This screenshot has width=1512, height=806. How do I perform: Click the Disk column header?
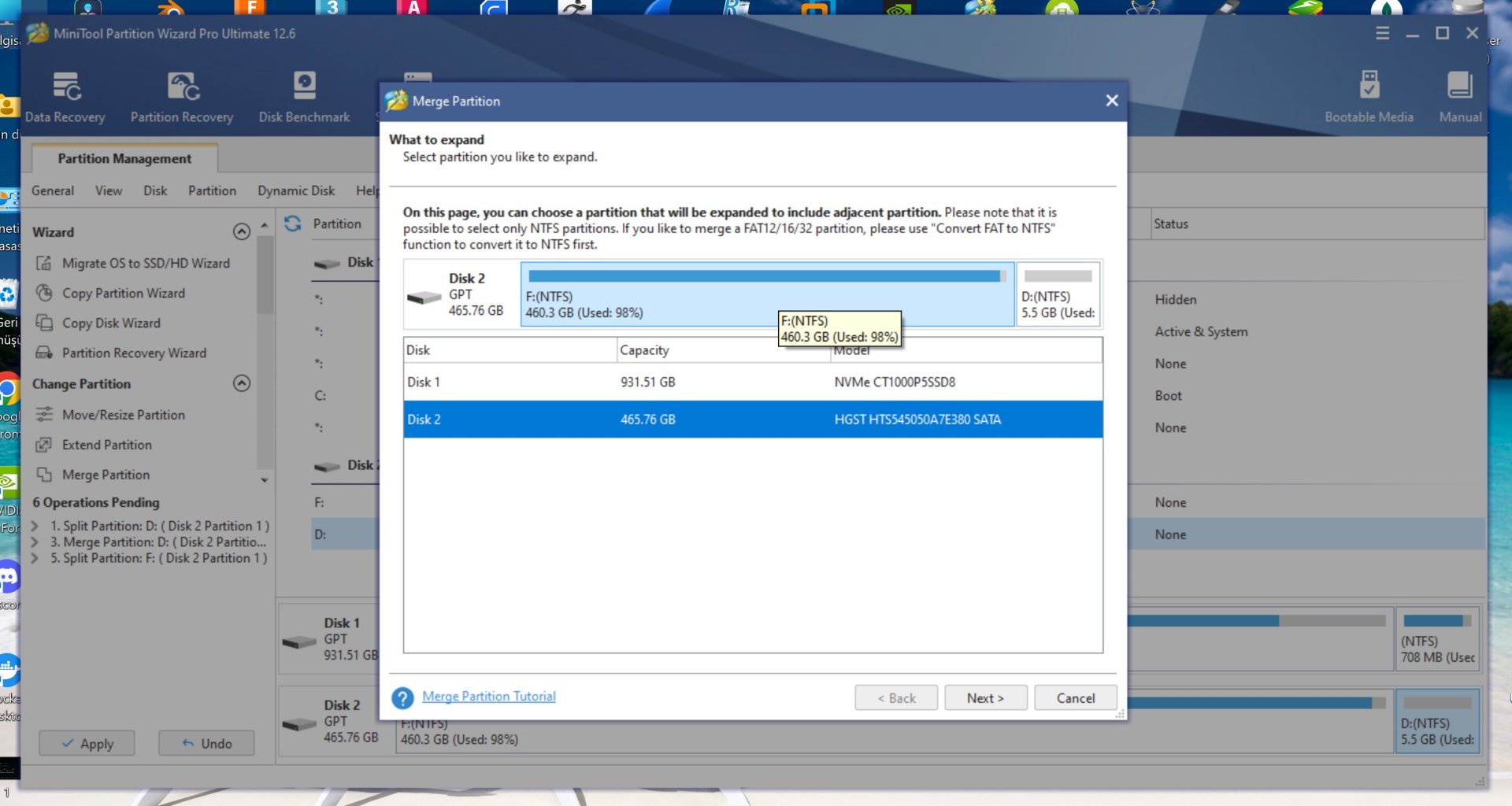tap(510, 350)
